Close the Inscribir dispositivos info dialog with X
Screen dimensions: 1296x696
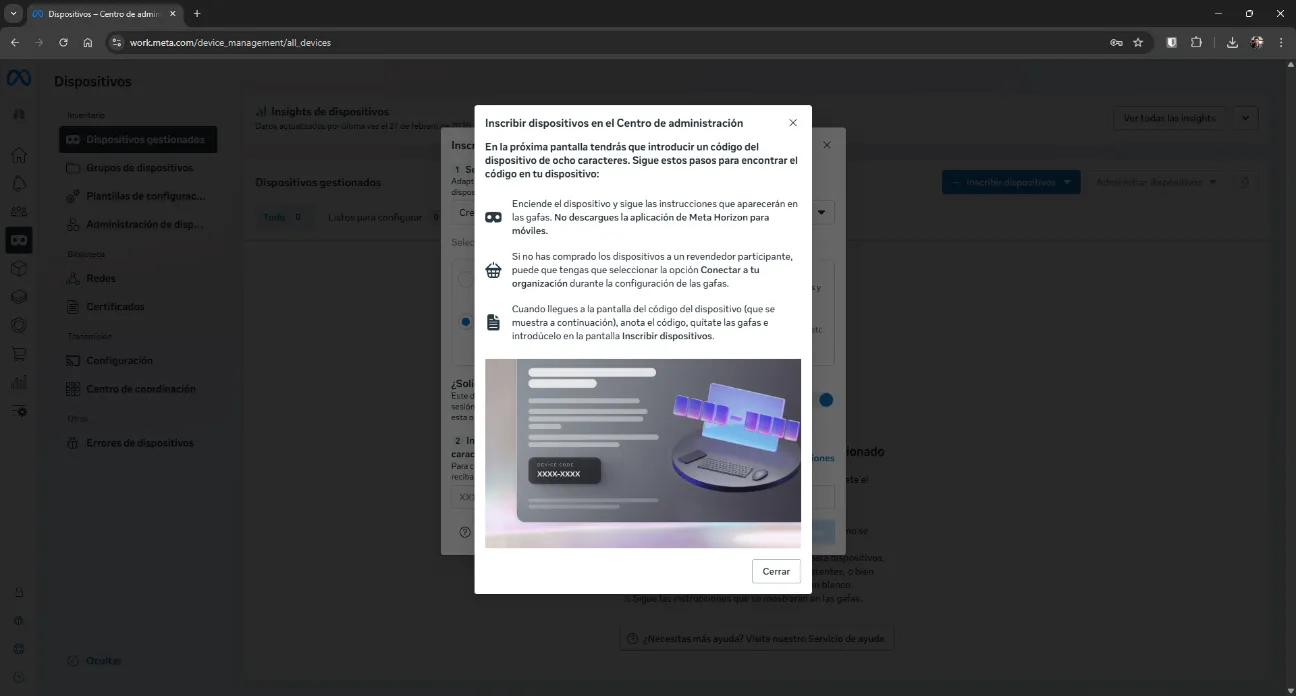click(x=793, y=123)
